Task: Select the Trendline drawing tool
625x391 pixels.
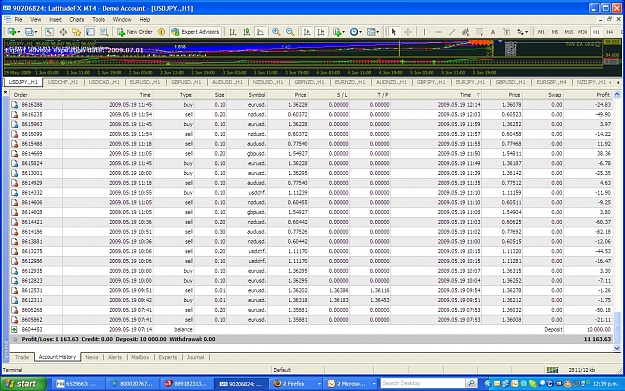Action: [x=452, y=32]
